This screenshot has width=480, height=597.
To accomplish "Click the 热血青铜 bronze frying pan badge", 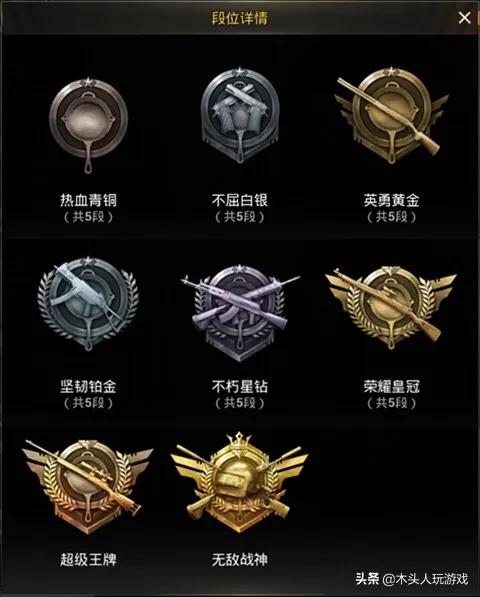I will click(x=88, y=125).
